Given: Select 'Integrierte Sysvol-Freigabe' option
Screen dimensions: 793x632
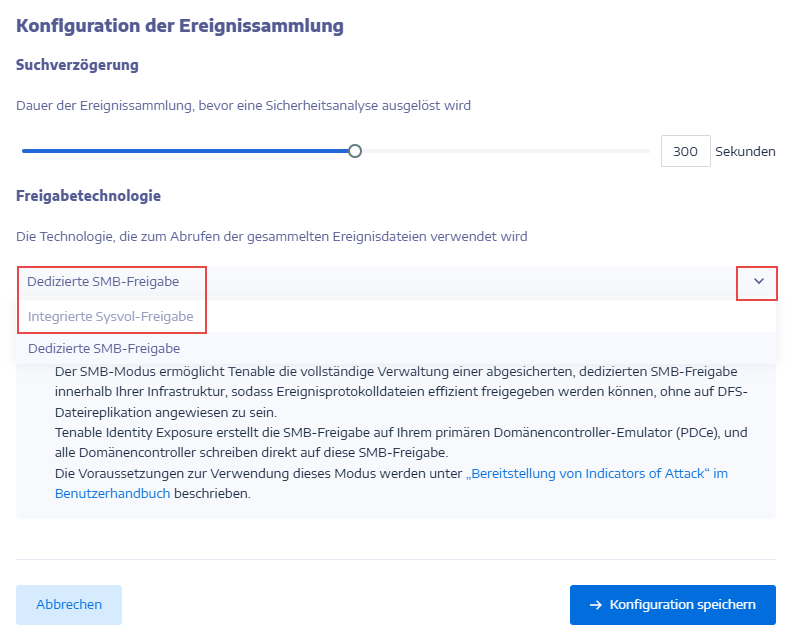Looking at the screenshot, I should coord(110,316).
